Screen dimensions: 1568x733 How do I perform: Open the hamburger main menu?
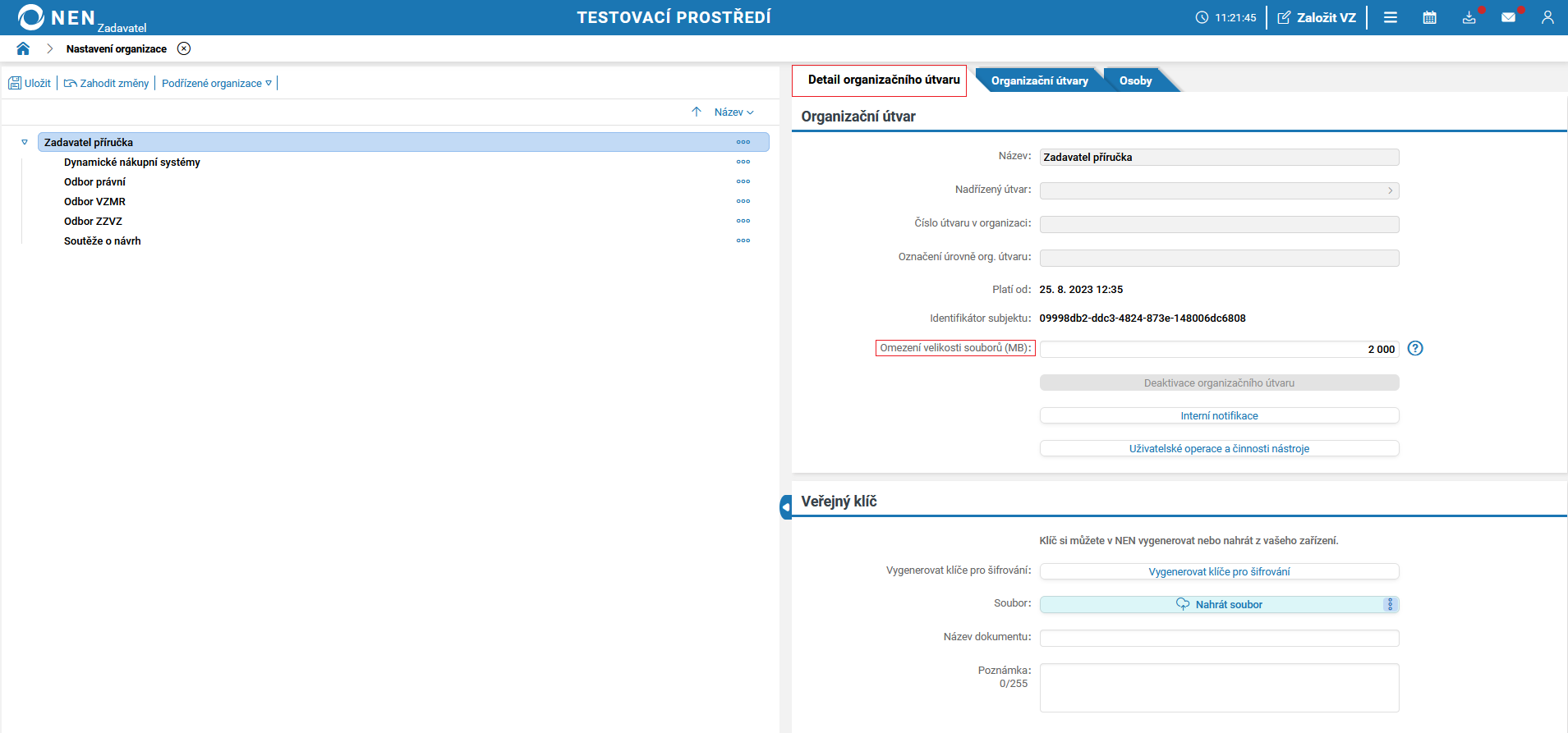pyautogui.click(x=1391, y=17)
